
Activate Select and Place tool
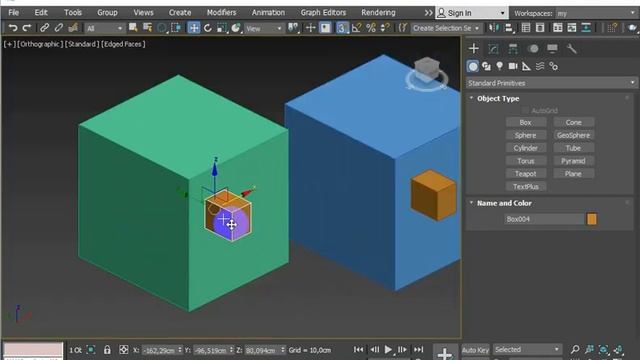[236, 28]
